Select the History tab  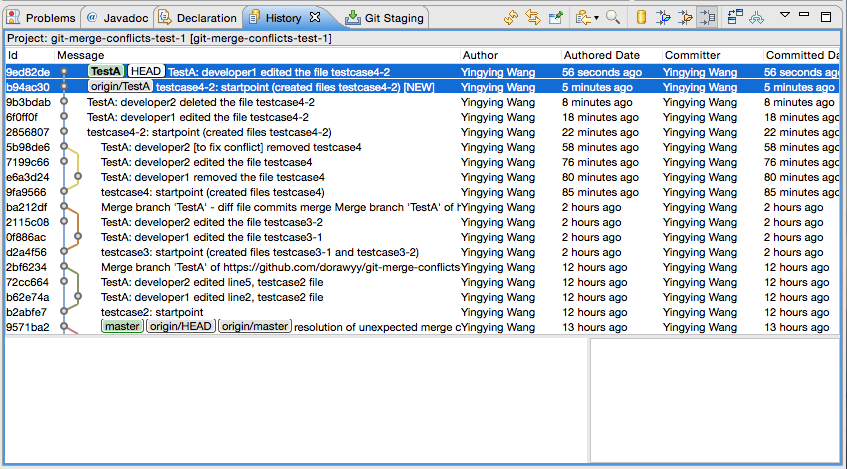(283, 18)
